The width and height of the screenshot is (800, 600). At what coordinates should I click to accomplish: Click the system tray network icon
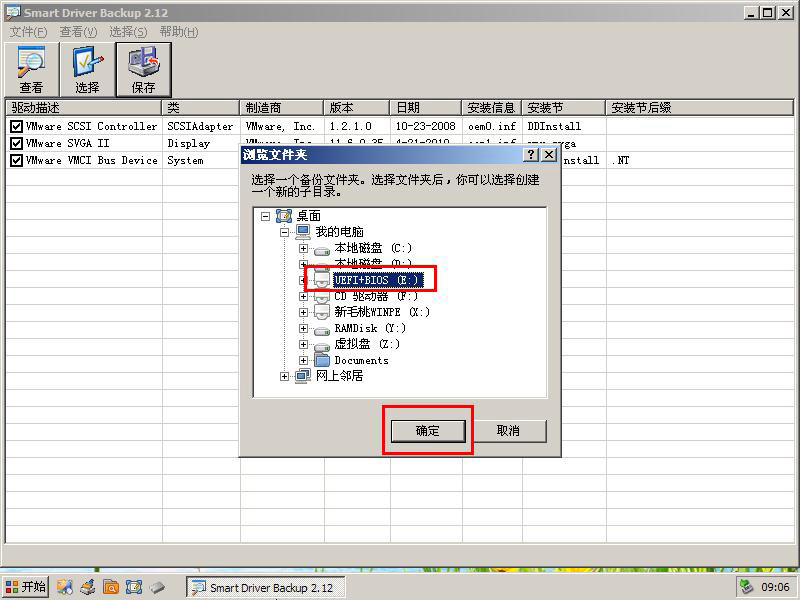(747, 587)
